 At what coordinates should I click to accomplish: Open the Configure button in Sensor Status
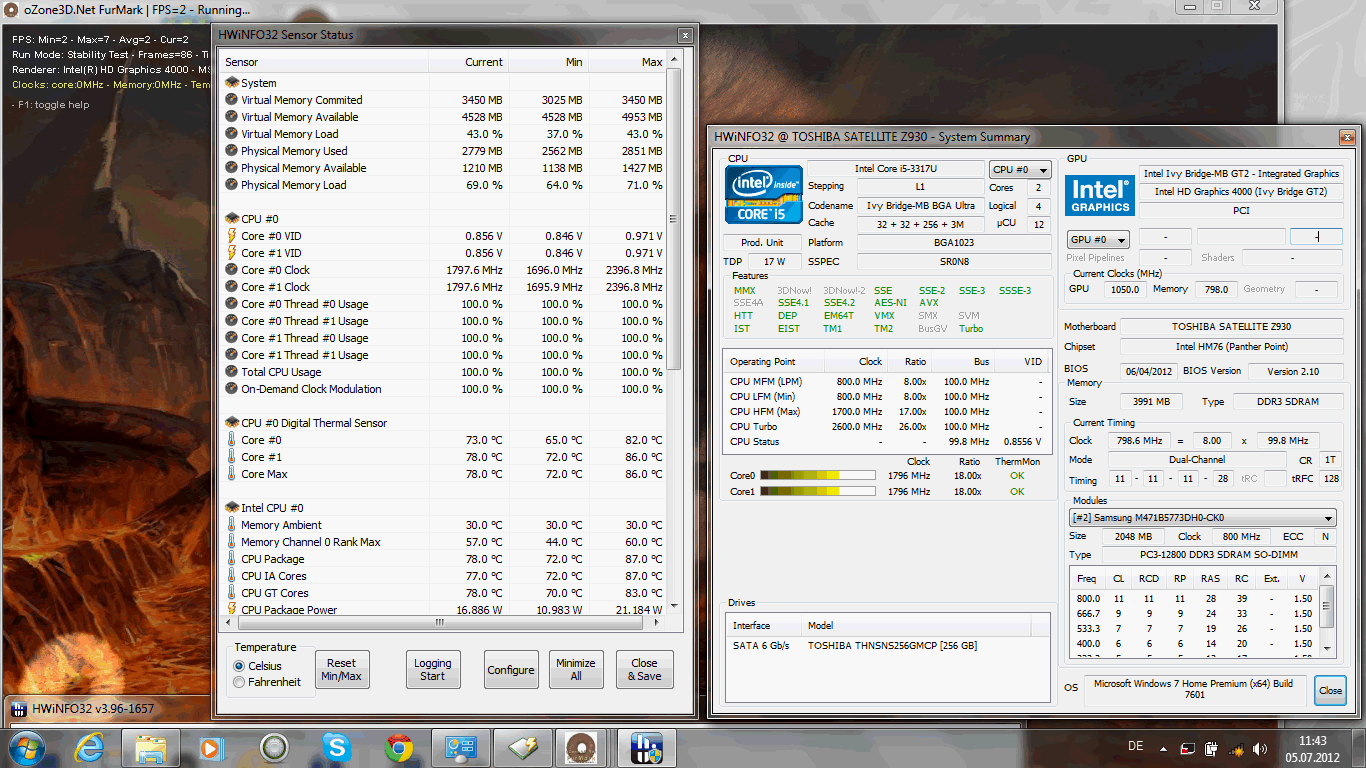click(511, 670)
